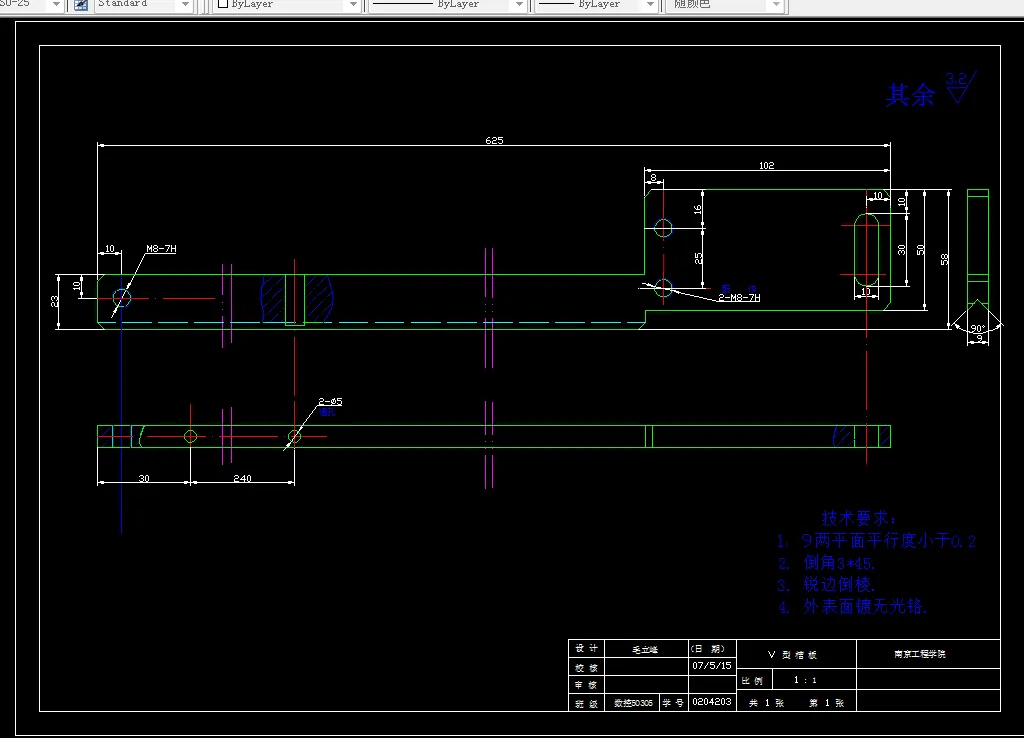Select the 102 width dimension text
1024x738 pixels.
pos(767,165)
